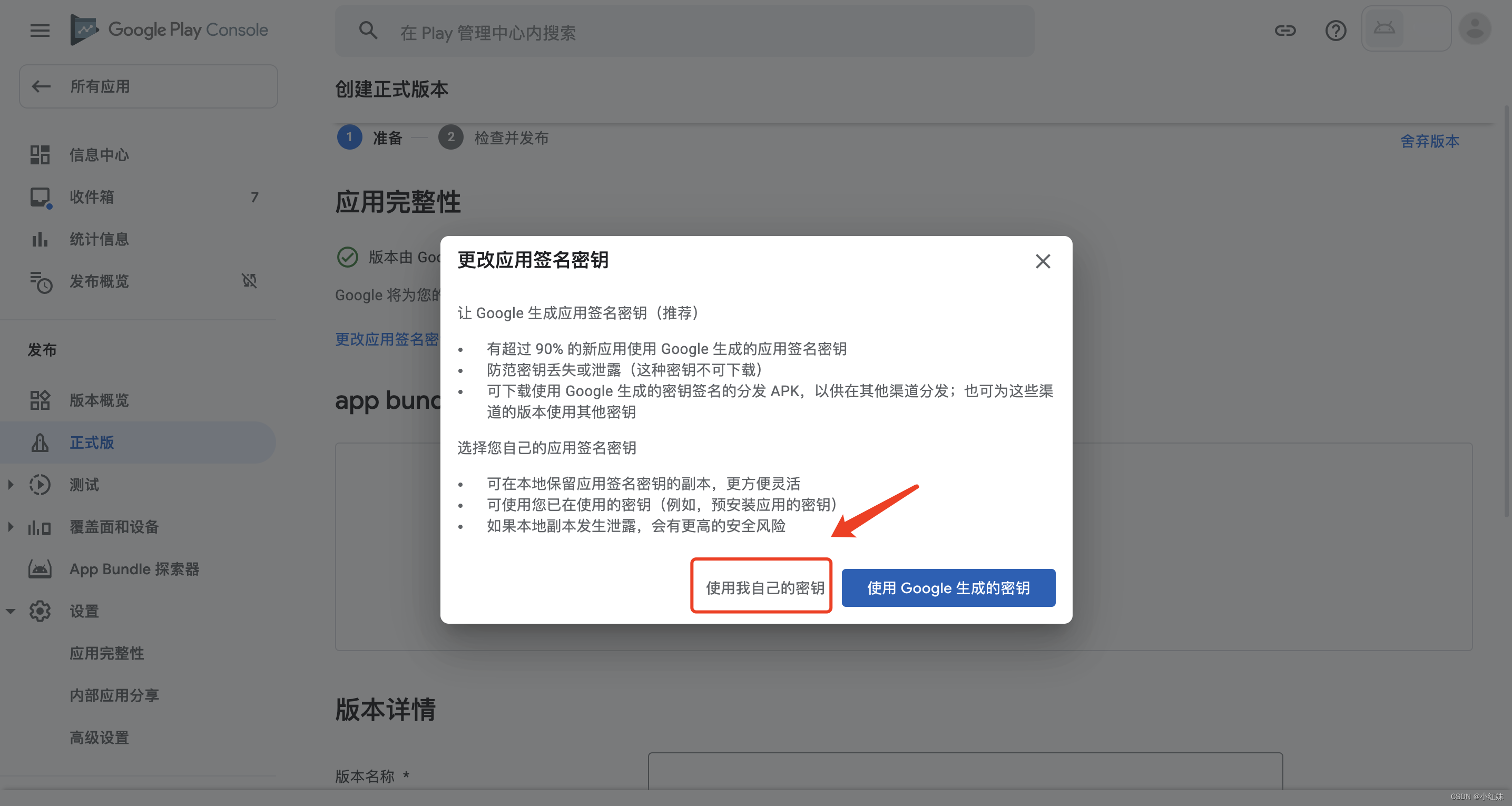The width and height of the screenshot is (1512, 806).
Task: Click 使用 Google 生成的密钥 button
Action: tap(949, 588)
